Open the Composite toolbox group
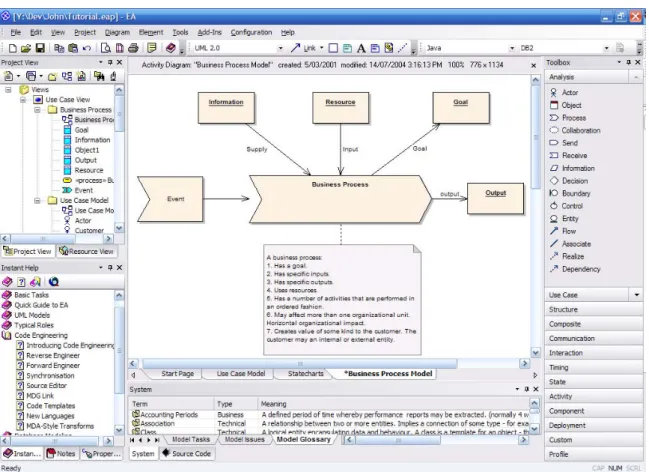649x472 pixels. pos(594,324)
